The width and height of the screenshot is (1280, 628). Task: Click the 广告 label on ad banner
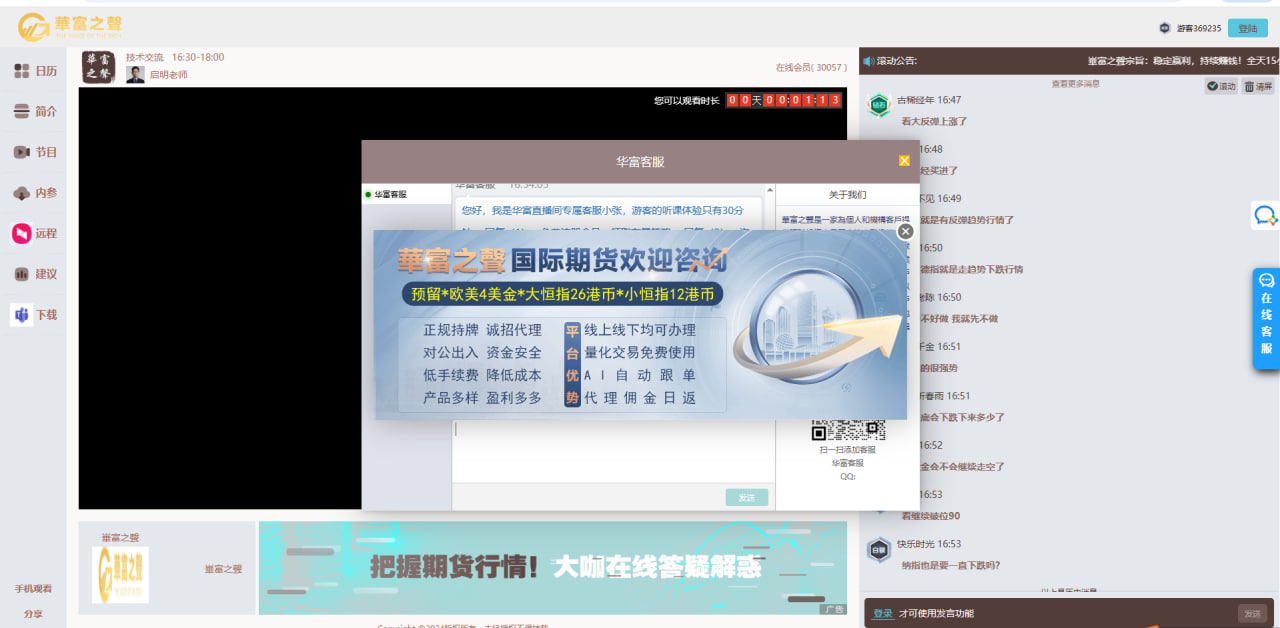tap(833, 609)
